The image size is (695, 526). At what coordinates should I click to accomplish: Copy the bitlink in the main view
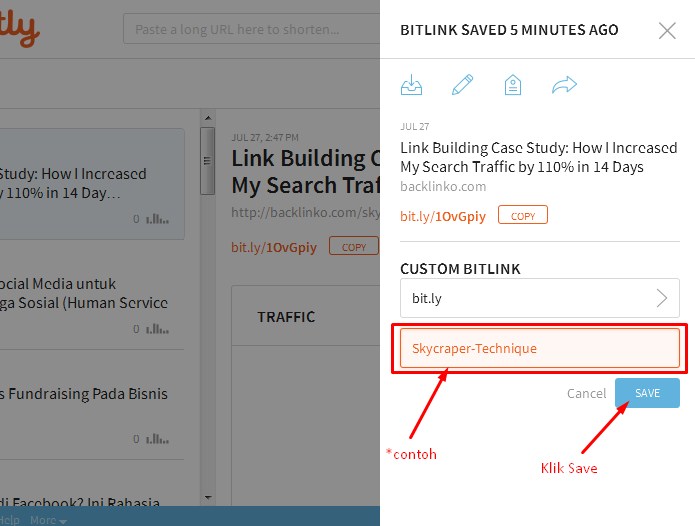354,246
